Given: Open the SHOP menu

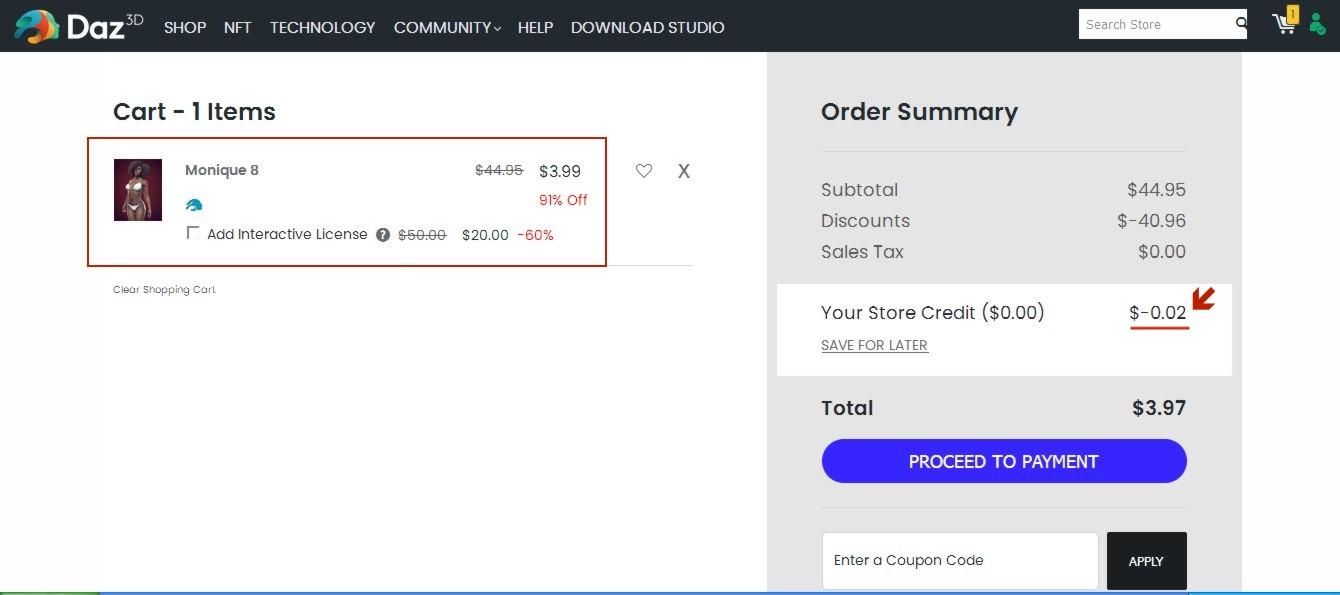Looking at the screenshot, I should [184, 27].
